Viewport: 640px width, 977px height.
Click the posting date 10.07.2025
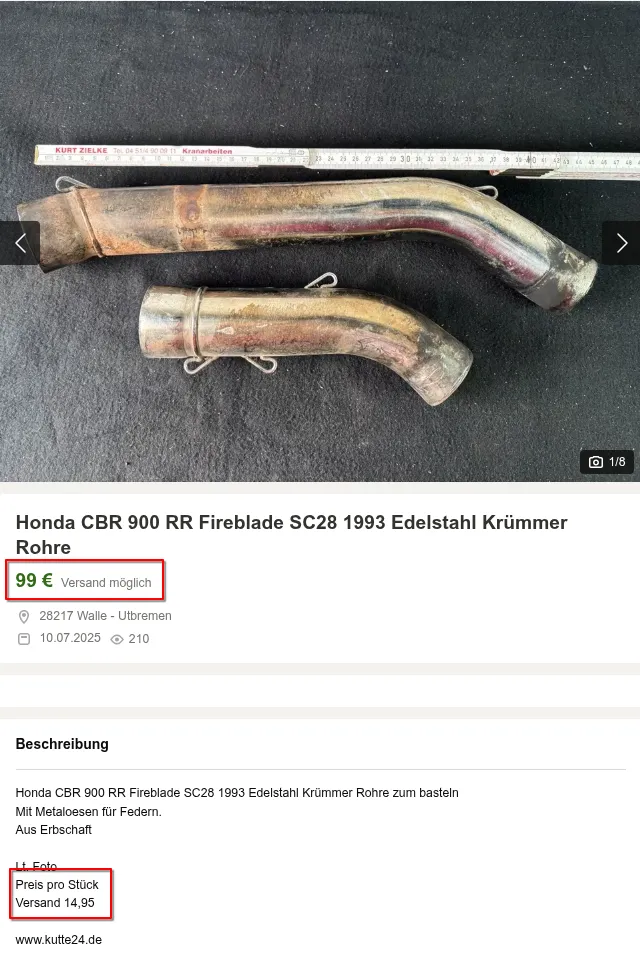tap(70, 638)
